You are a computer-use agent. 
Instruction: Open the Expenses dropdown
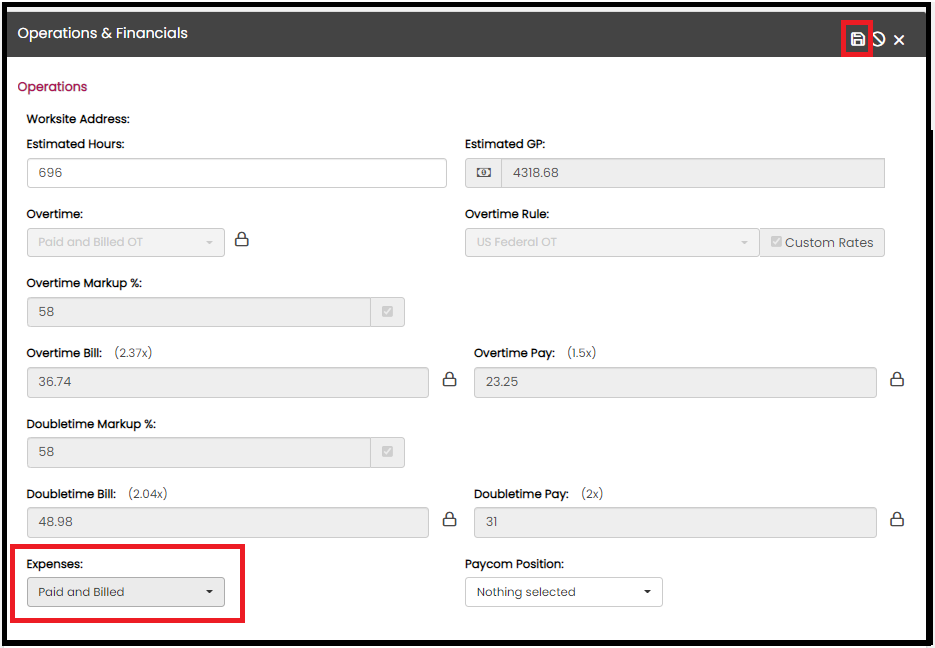point(126,592)
